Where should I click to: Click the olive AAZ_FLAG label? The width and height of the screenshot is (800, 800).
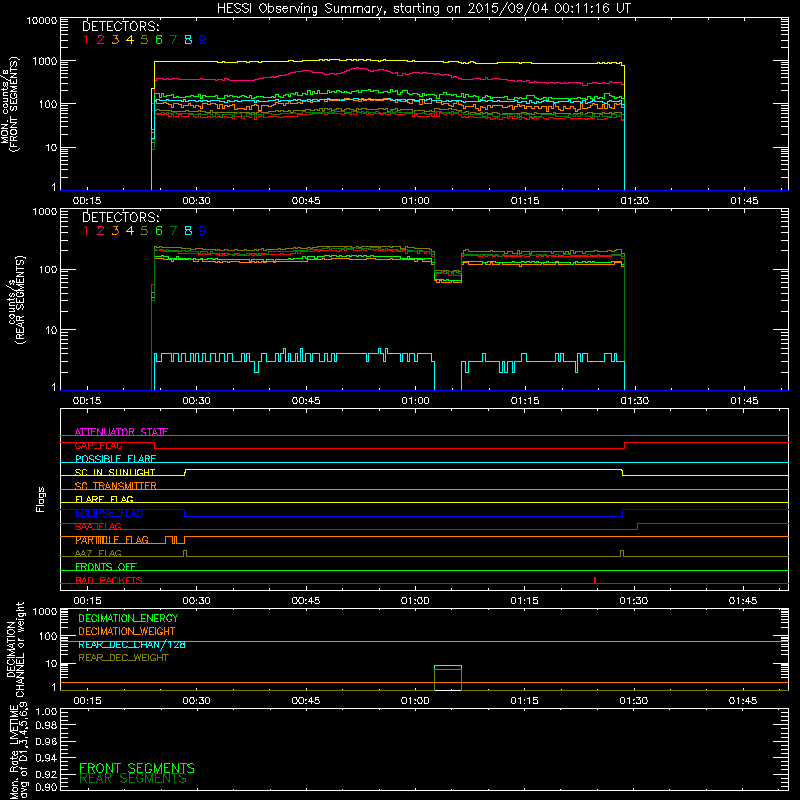click(98, 554)
